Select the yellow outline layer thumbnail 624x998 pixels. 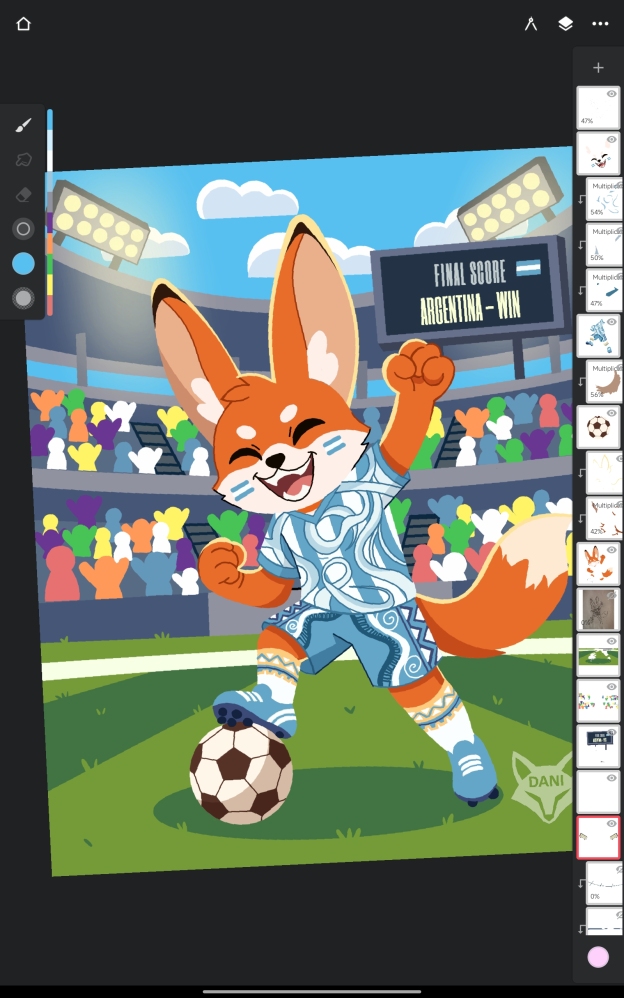tap(604, 472)
